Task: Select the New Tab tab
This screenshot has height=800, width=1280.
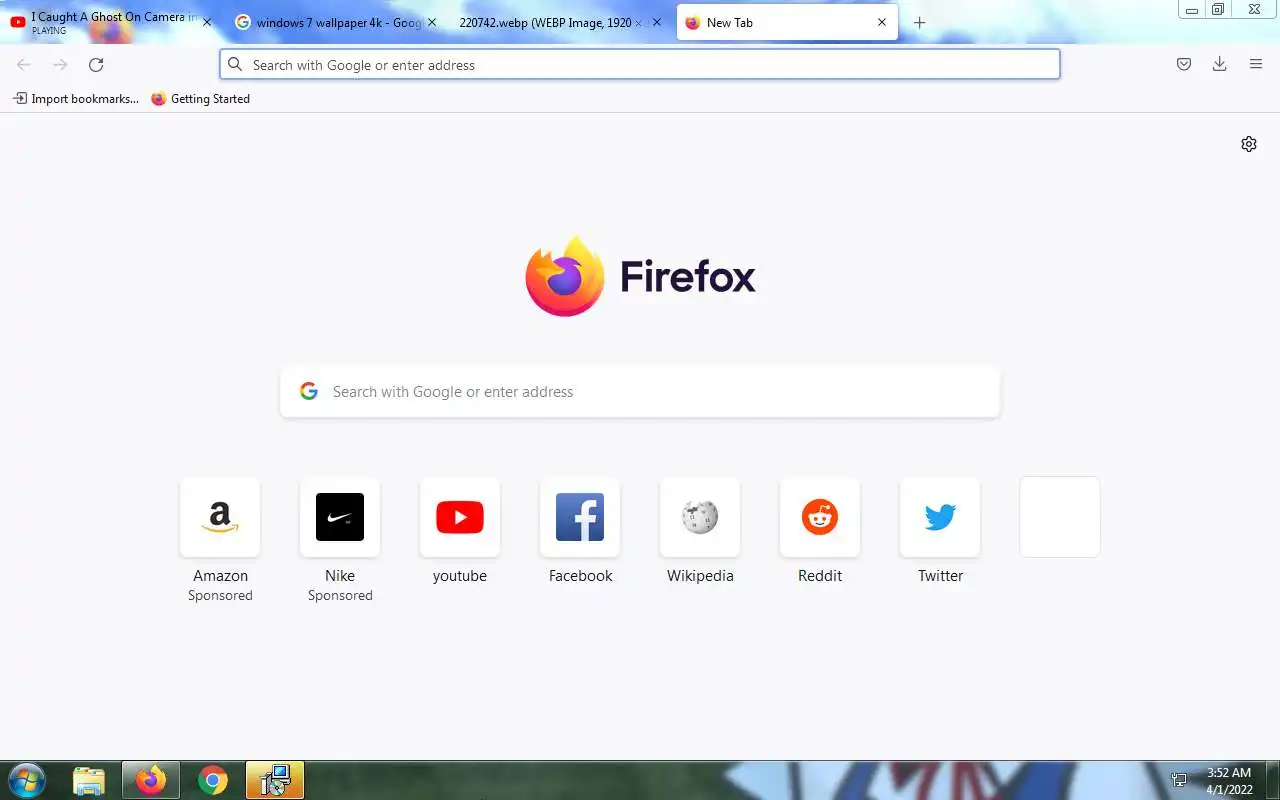Action: [787, 22]
